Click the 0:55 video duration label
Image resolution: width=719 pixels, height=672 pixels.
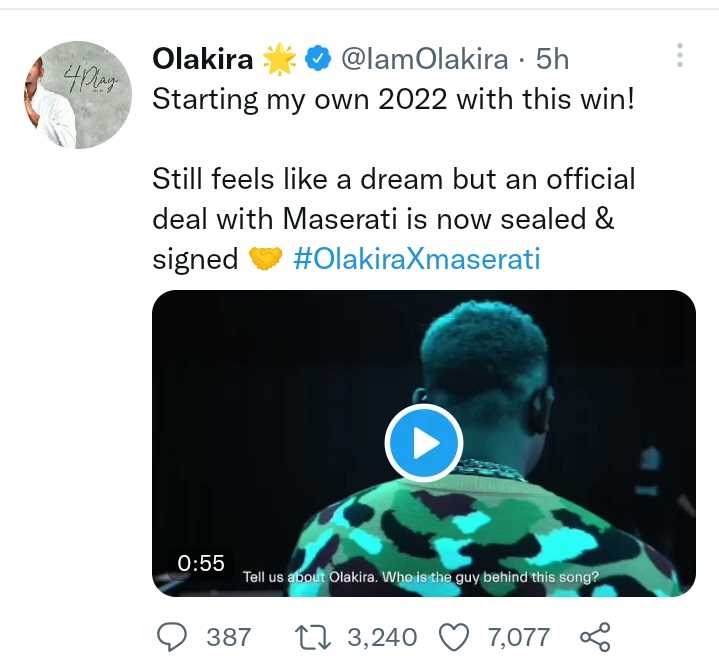(201, 563)
